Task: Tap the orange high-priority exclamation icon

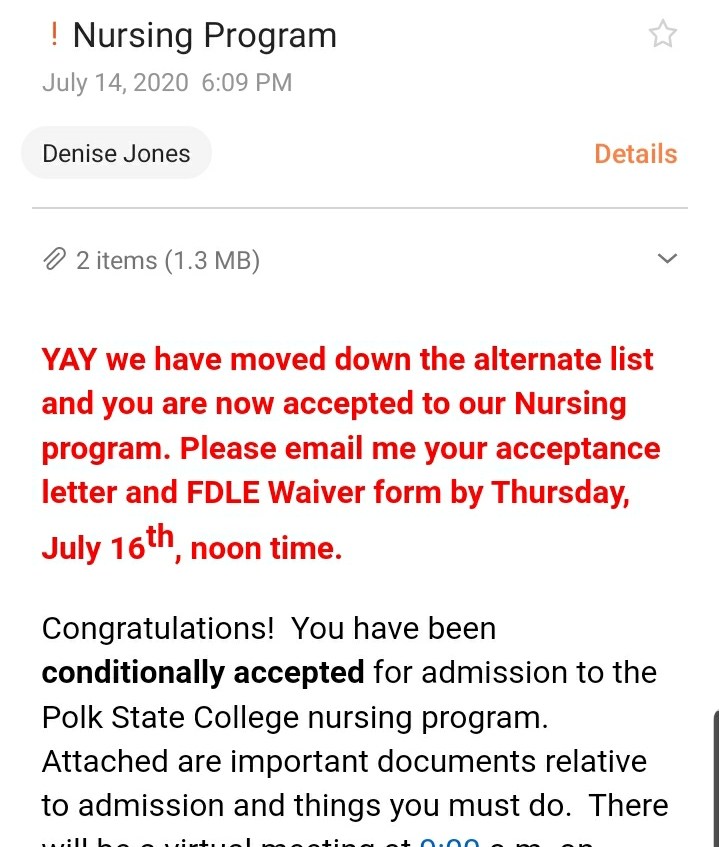Action: pos(53,35)
